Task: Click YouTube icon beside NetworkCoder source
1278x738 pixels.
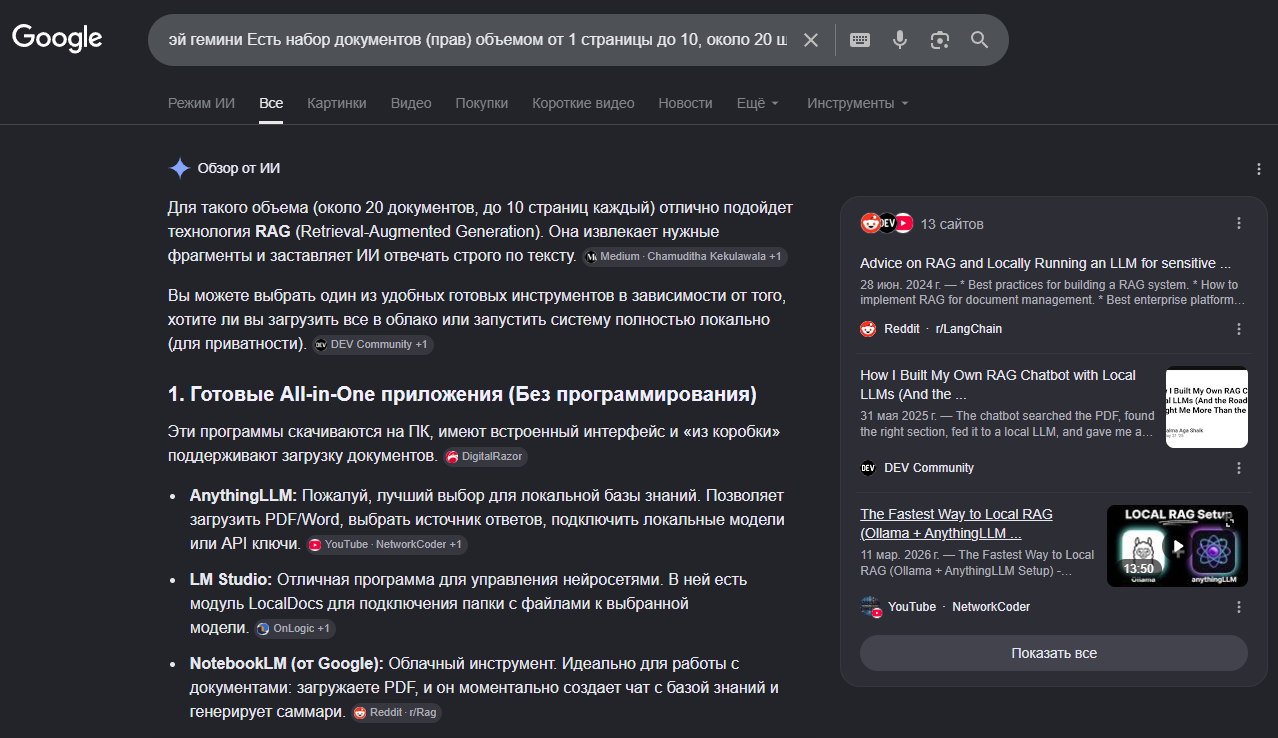Action: [x=870, y=606]
